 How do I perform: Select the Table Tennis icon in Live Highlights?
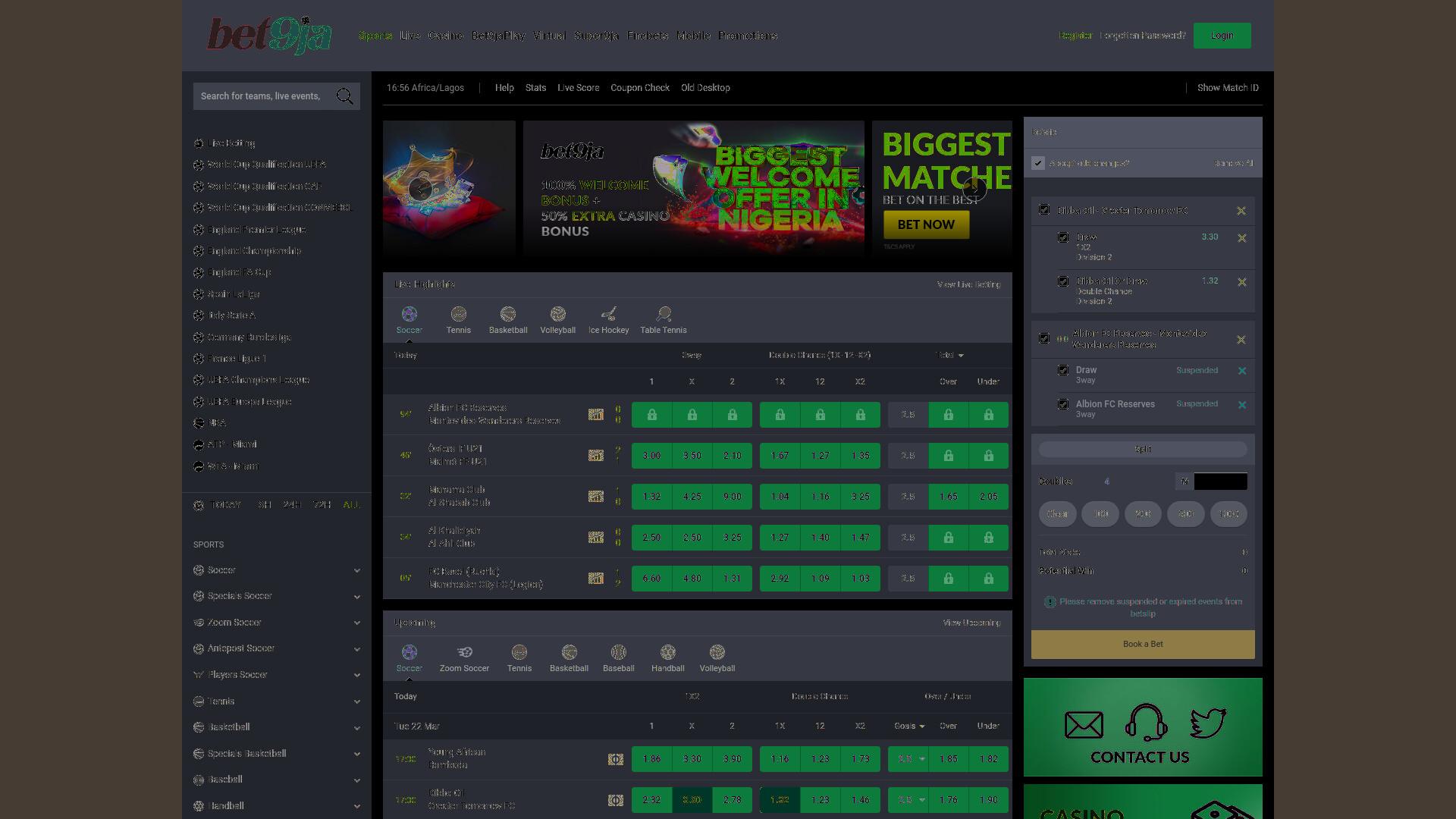pyautogui.click(x=664, y=314)
